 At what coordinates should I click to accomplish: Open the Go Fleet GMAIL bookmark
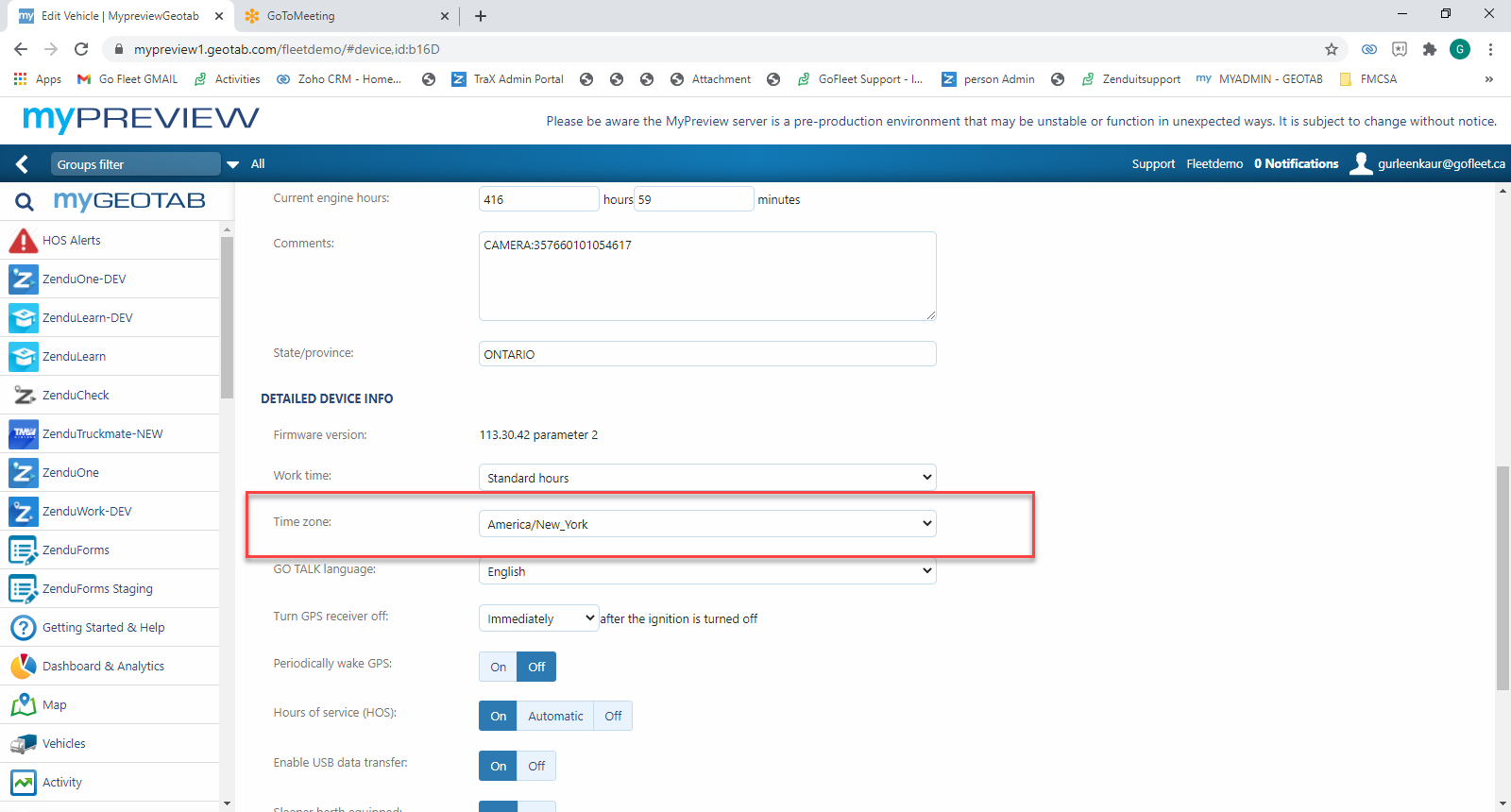tap(127, 79)
